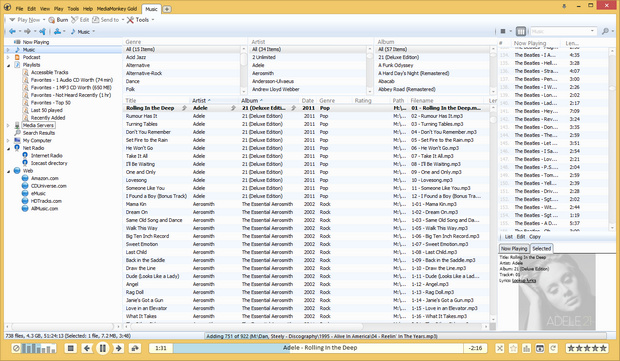Select Accessible Tracks playlist
This screenshot has width=620, height=361.
[x=50, y=72]
